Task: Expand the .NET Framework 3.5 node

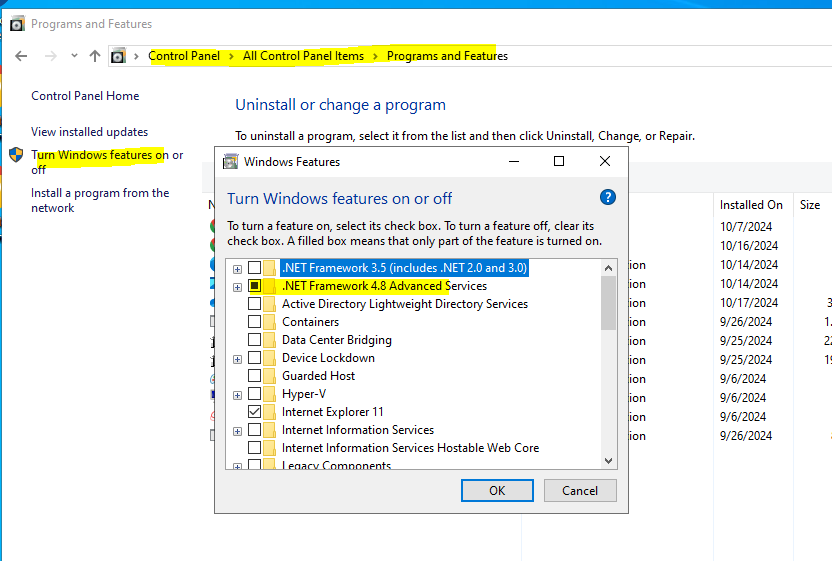Action: pos(237,269)
